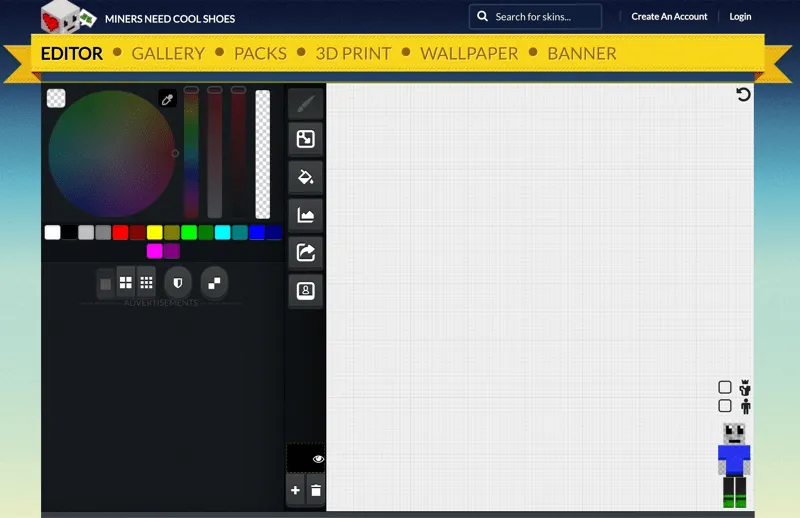Click the undo arrow on canvas
The width and height of the screenshot is (800, 518).
coord(743,94)
